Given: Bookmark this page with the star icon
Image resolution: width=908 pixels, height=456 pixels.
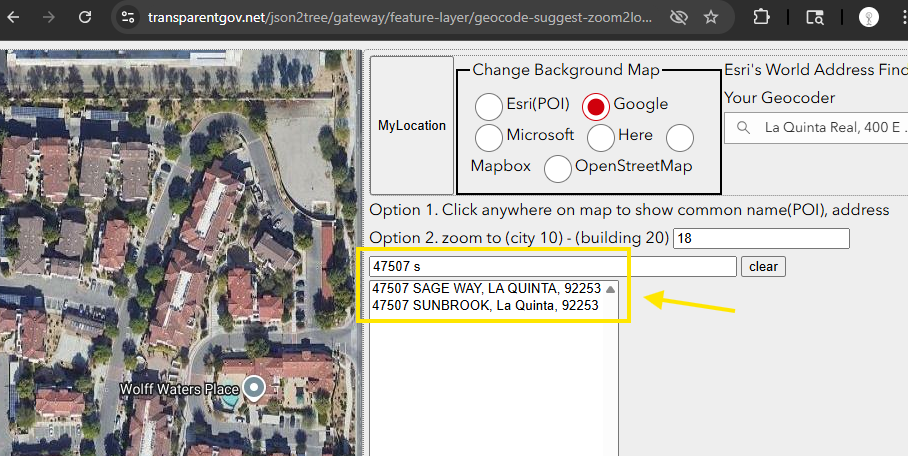Looking at the screenshot, I should pos(711,17).
